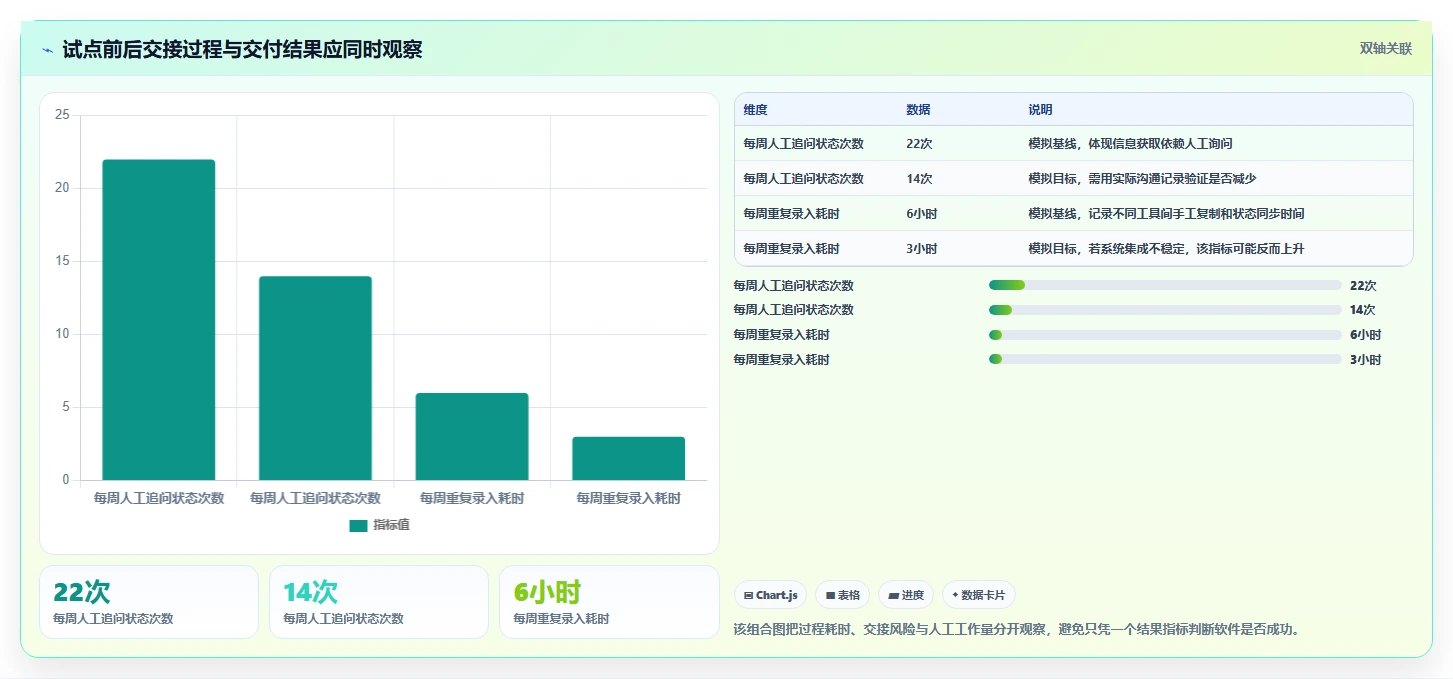Click the 双轴关联 label in header
The height and width of the screenshot is (679, 1453).
1385,49
